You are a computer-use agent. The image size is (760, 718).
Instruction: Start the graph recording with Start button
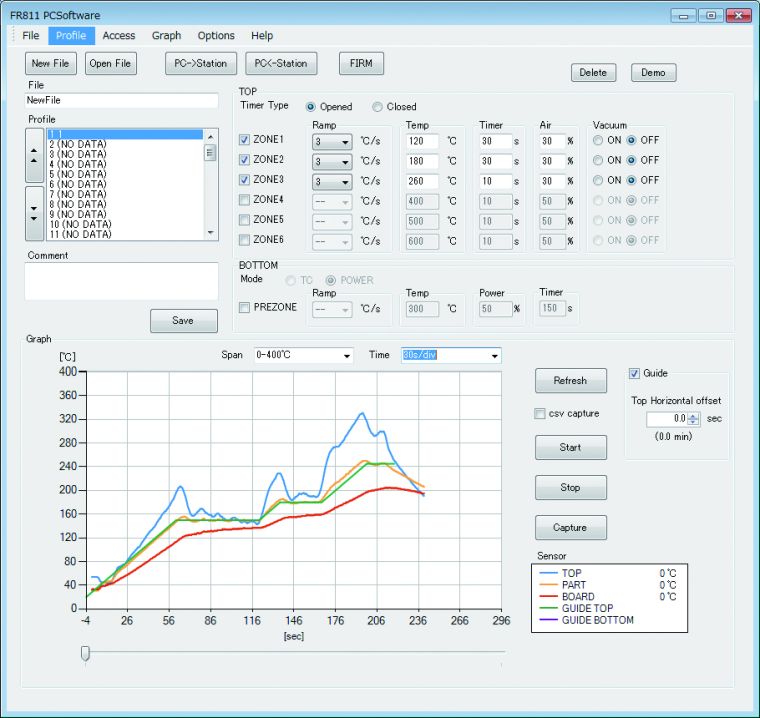click(x=570, y=447)
